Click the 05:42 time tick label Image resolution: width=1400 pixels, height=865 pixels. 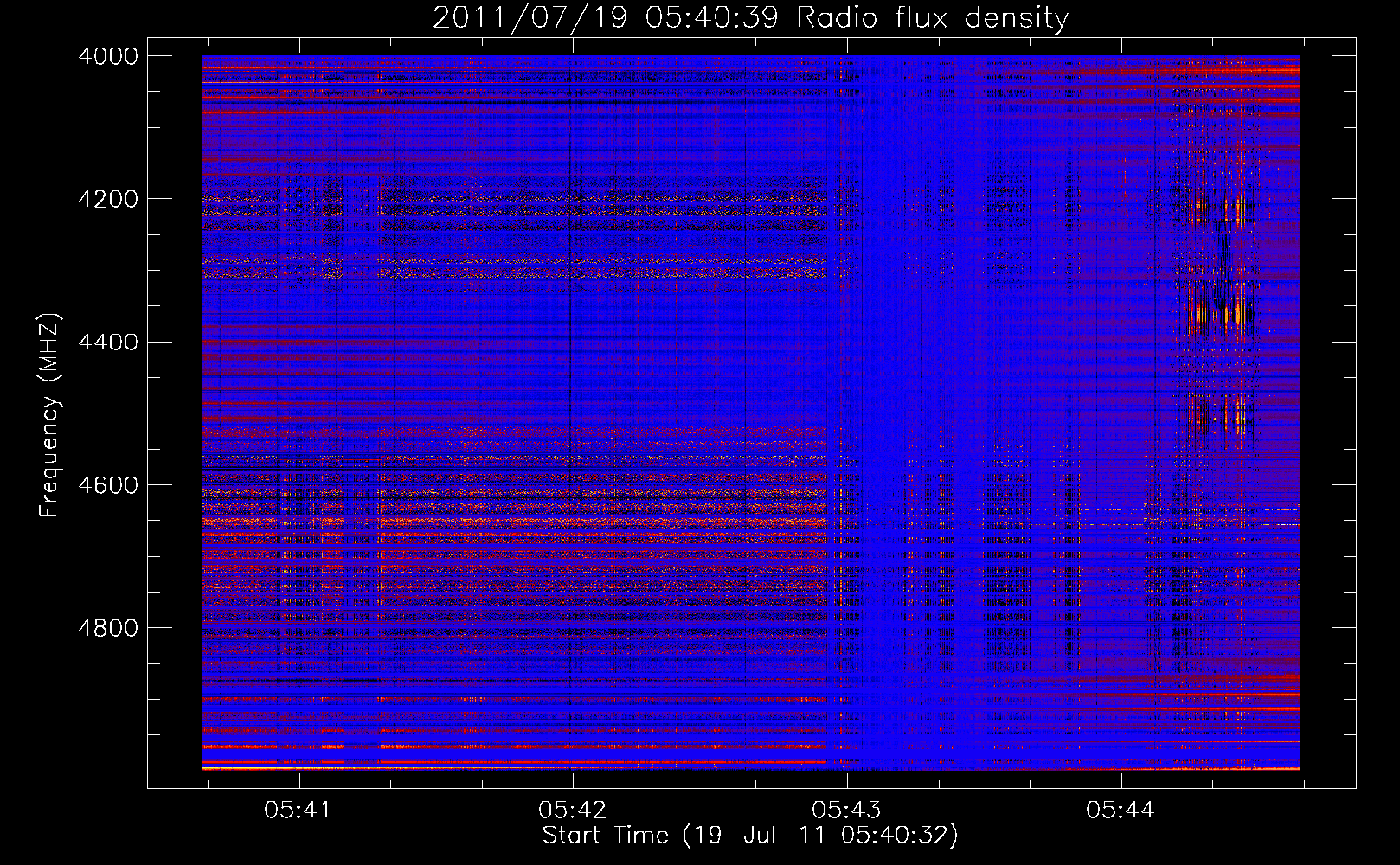pos(572,811)
